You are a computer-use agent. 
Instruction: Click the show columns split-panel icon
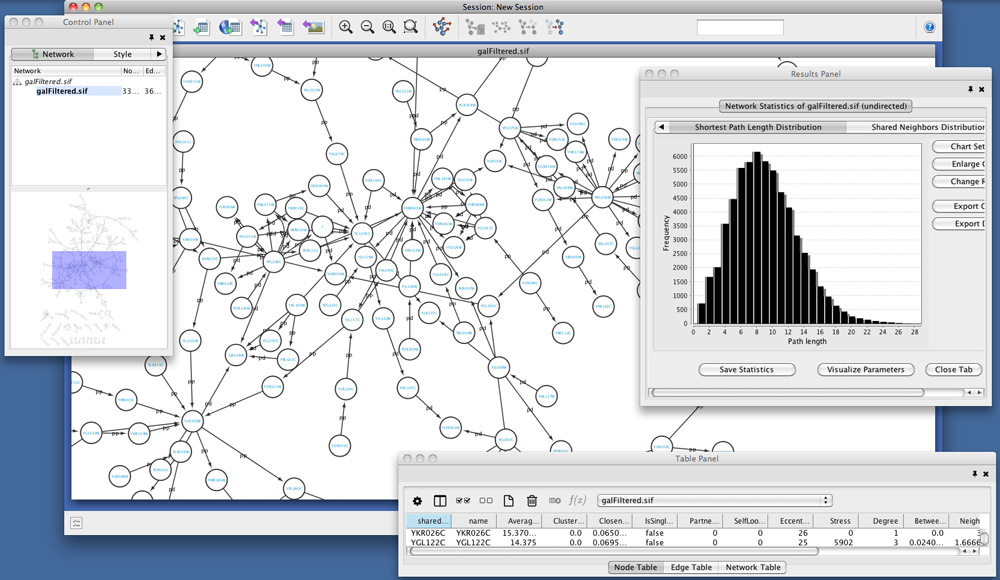(440, 500)
